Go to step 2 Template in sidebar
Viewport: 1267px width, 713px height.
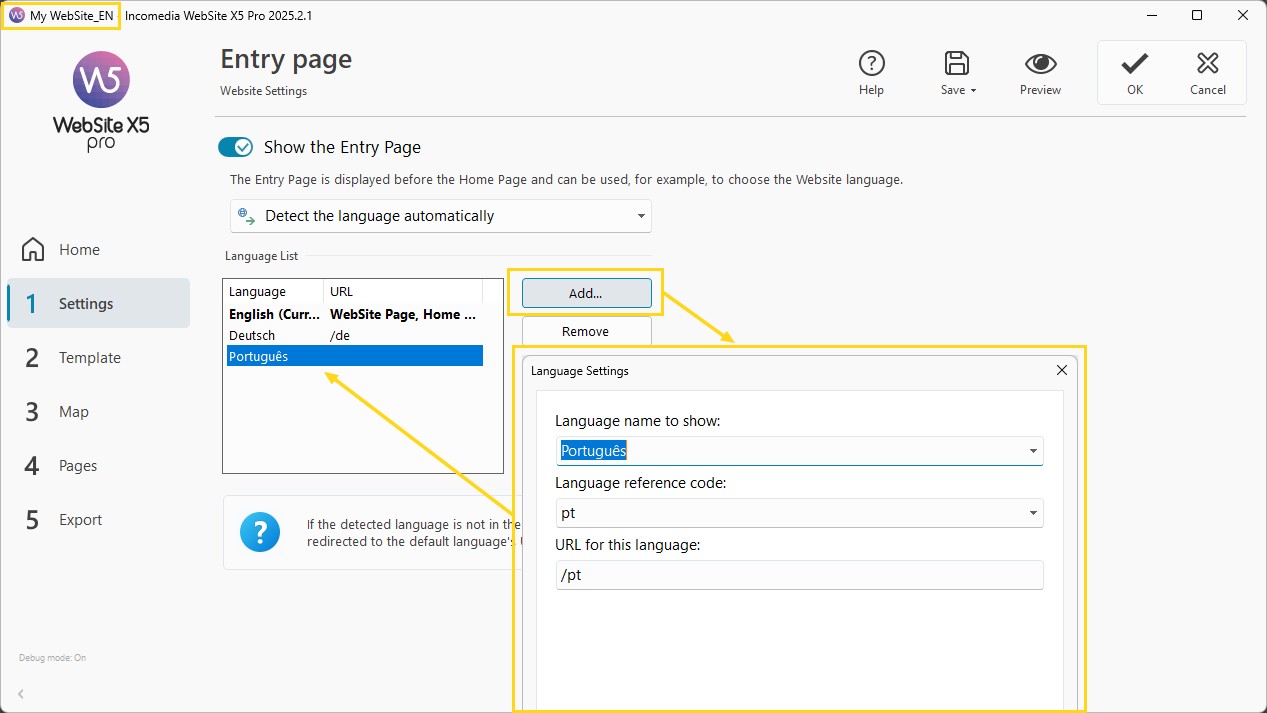pos(98,357)
